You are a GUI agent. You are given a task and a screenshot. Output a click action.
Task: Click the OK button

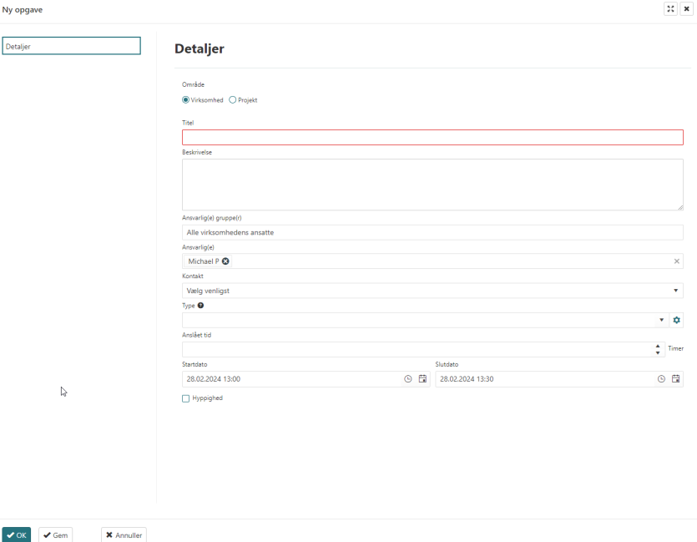point(17,535)
